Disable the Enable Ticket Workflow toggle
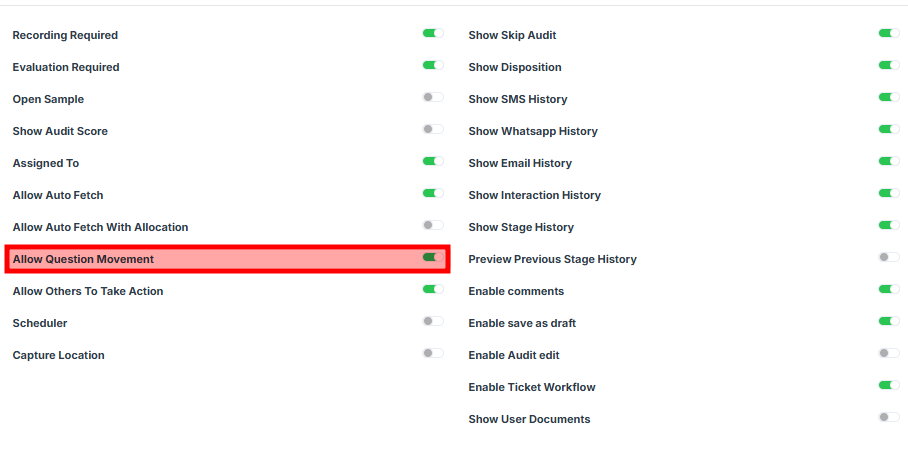 (889, 385)
